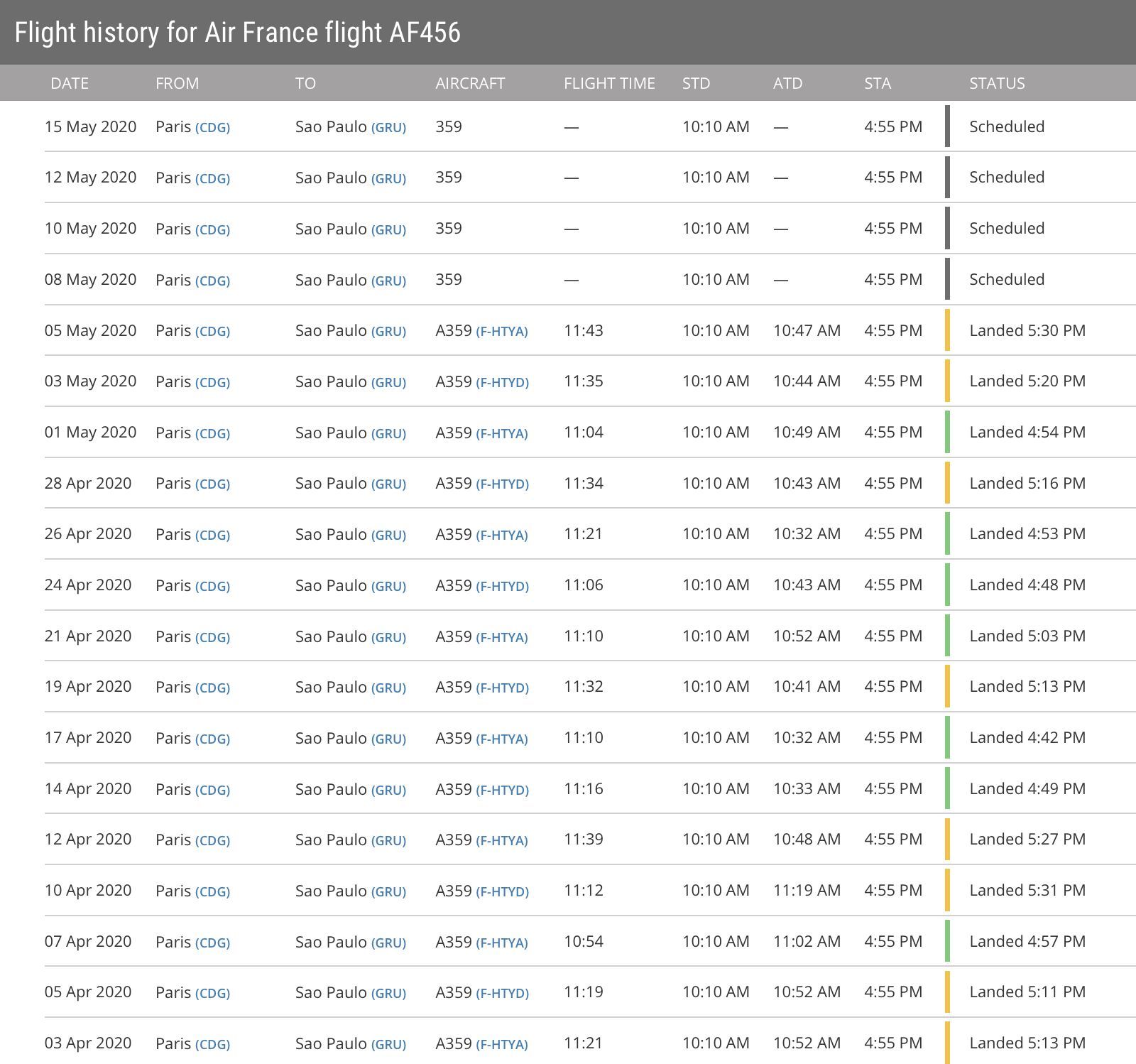Open F-HTYD registration in 05 Apr 2020 row
Viewport: 1136px width, 1064px height.
point(502,993)
